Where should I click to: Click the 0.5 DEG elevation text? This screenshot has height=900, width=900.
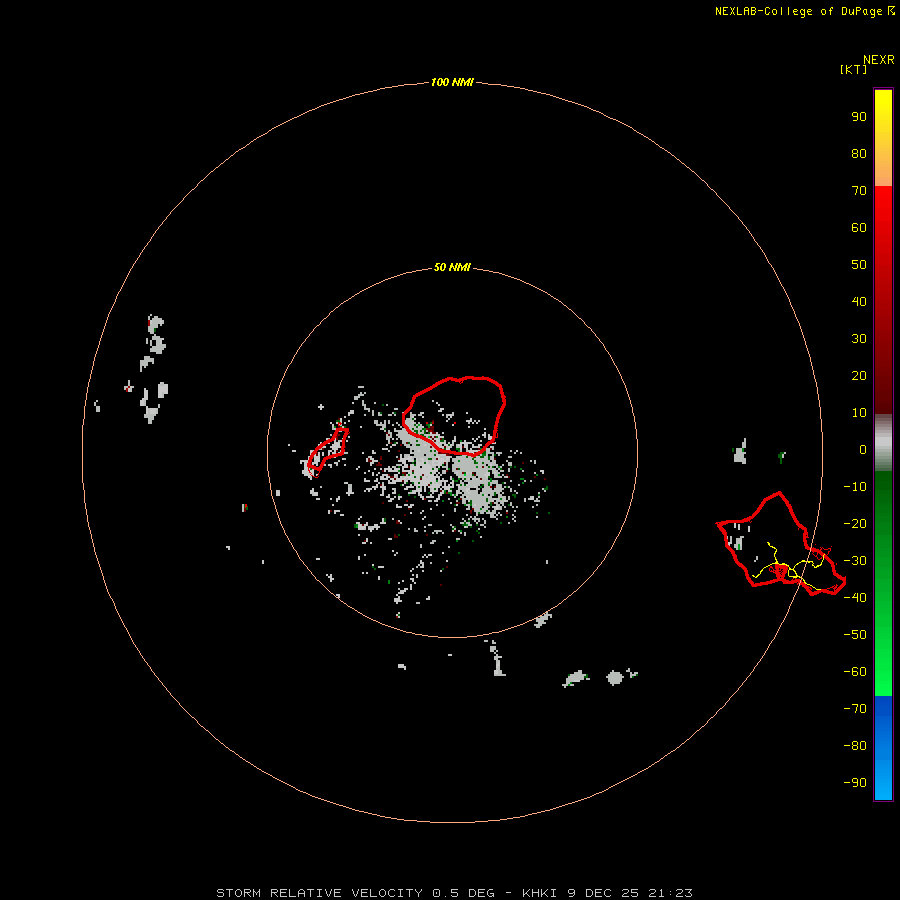point(463,893)
